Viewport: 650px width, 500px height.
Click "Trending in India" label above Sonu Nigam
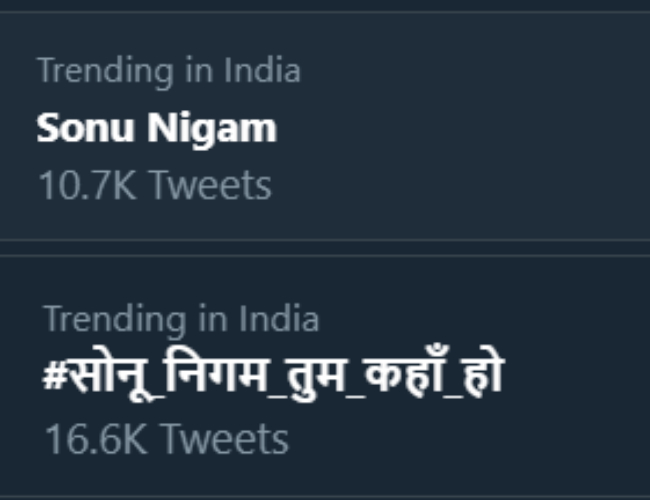click(x=168, y=71)
